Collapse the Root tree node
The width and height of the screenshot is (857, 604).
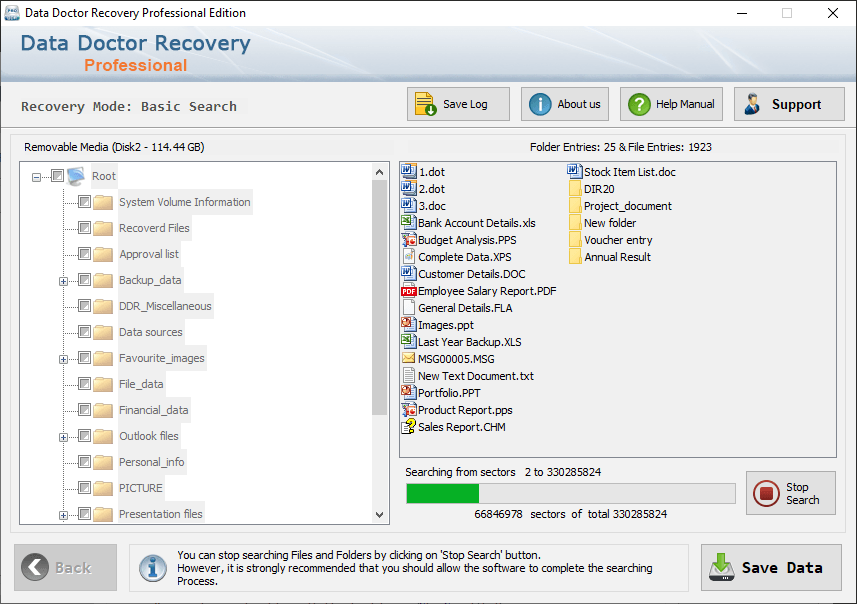pos(36,177)
